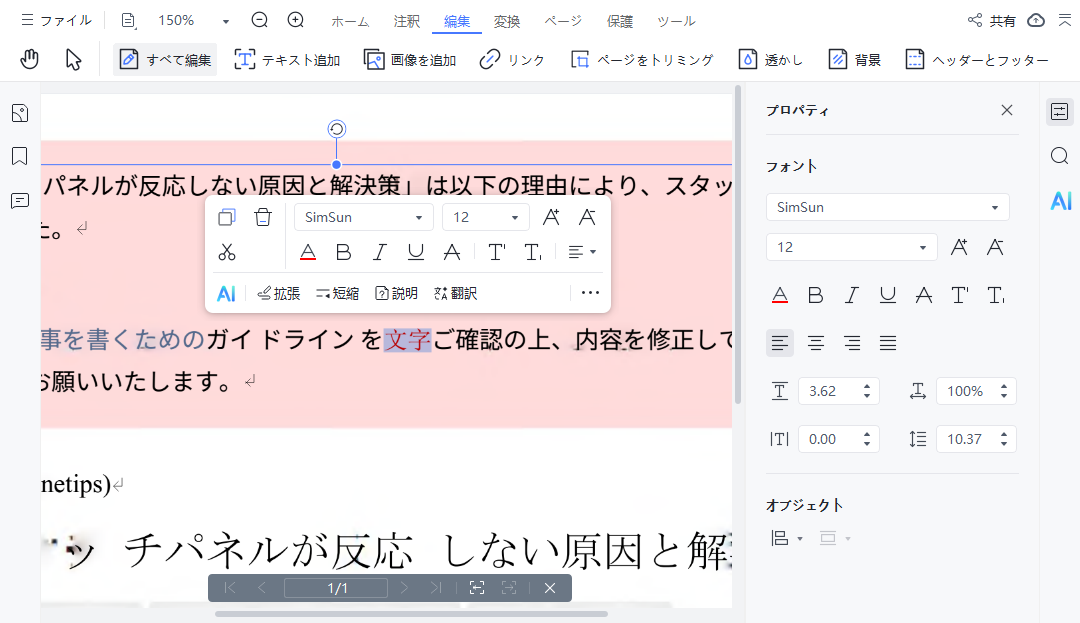Open the AI assistant in right sidebar

coord(1061,201)
